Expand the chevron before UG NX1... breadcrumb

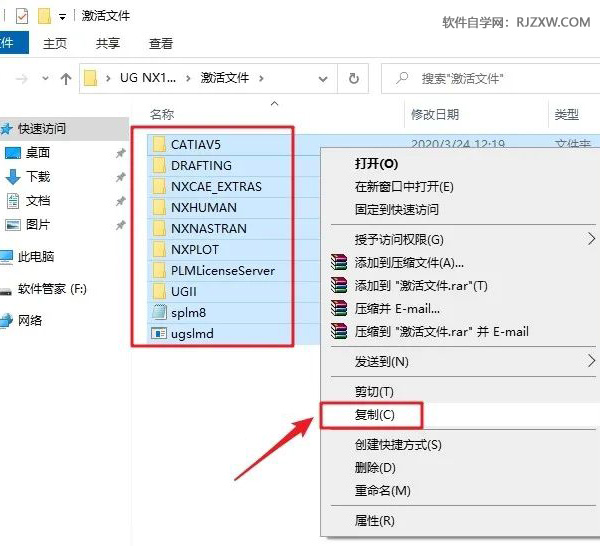tap(108, 78)
